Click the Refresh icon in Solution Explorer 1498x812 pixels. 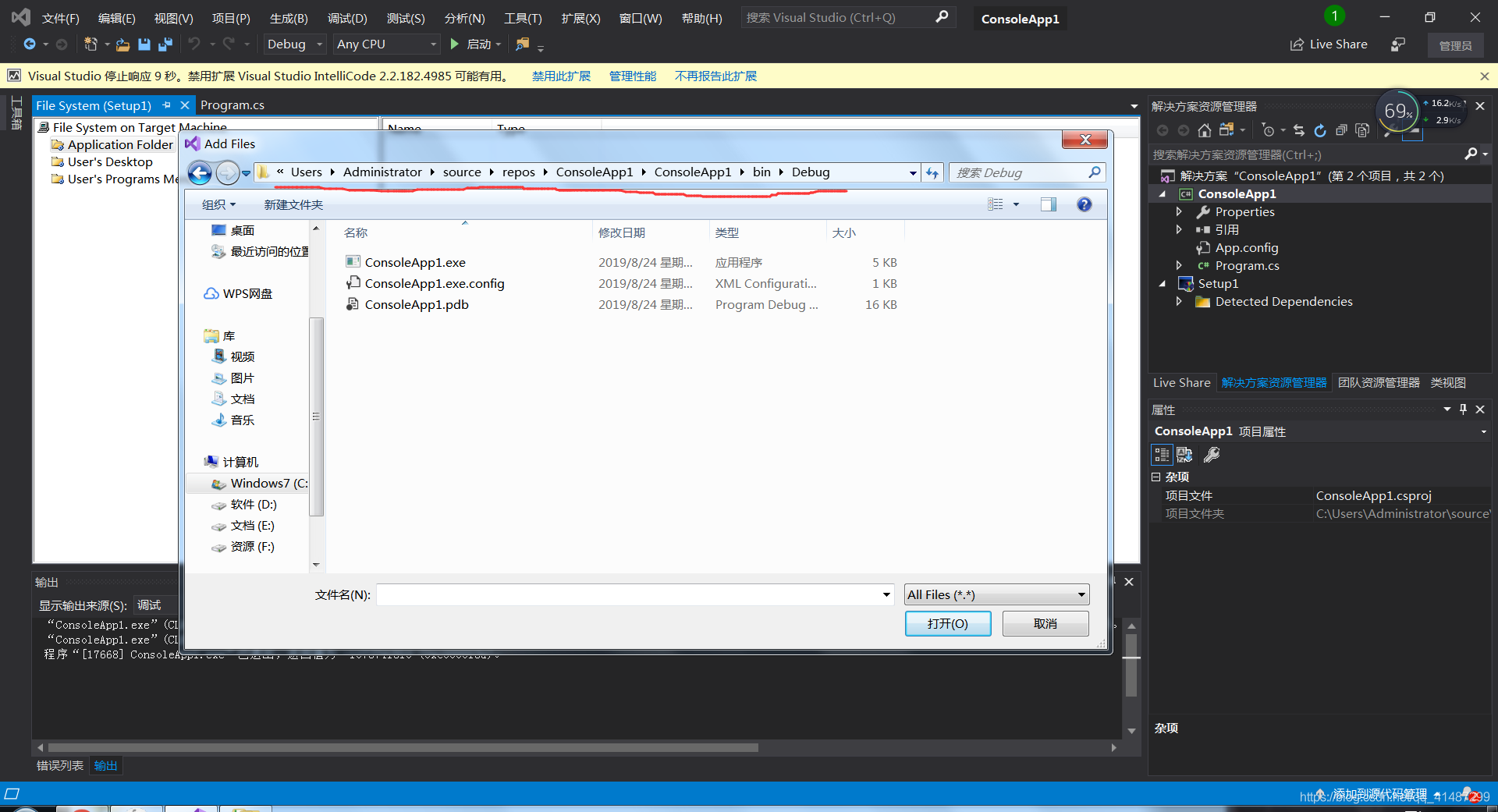[x=1319, y=130]
